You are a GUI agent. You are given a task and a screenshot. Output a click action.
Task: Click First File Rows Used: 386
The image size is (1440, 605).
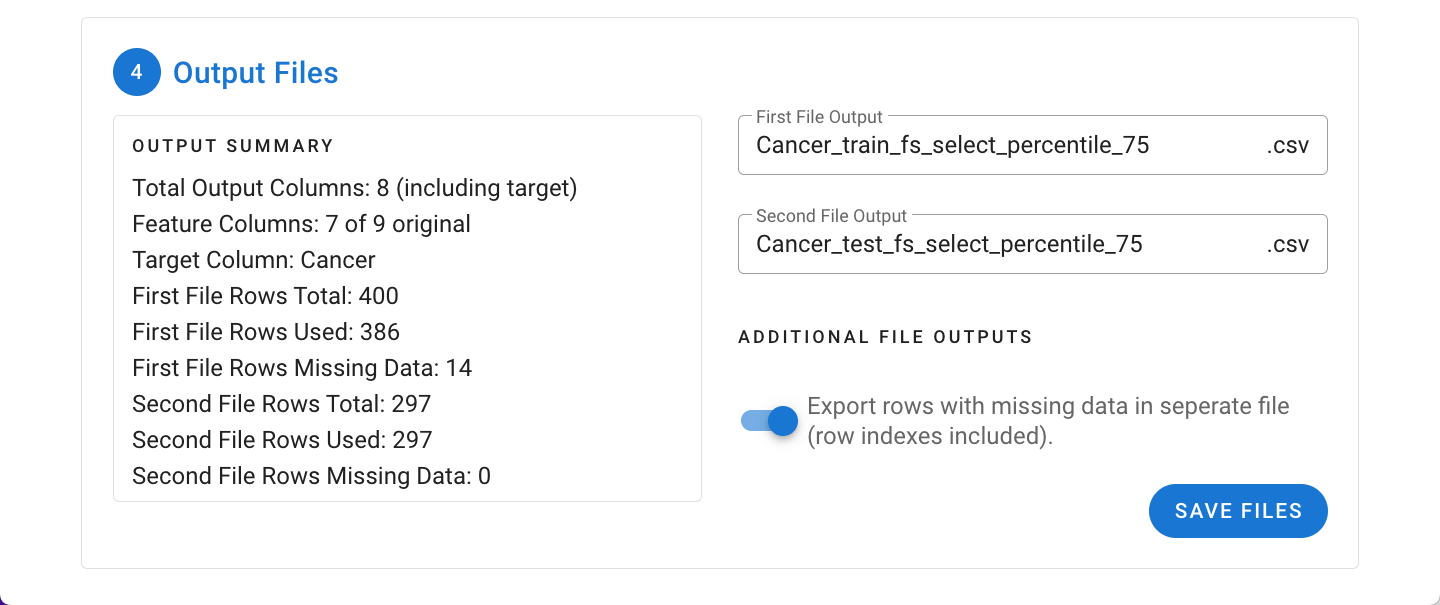266,332
